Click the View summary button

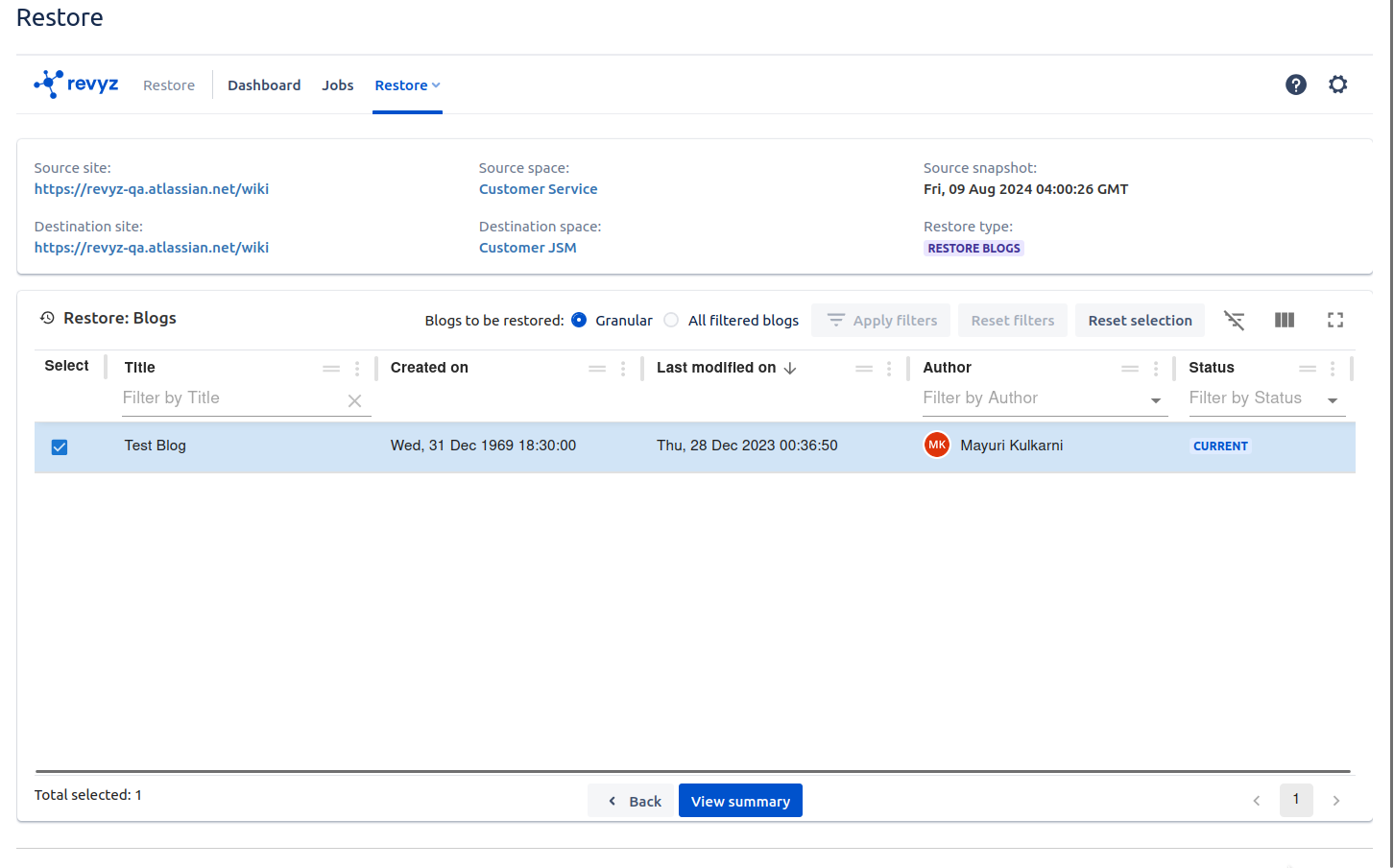pos(740,801)
